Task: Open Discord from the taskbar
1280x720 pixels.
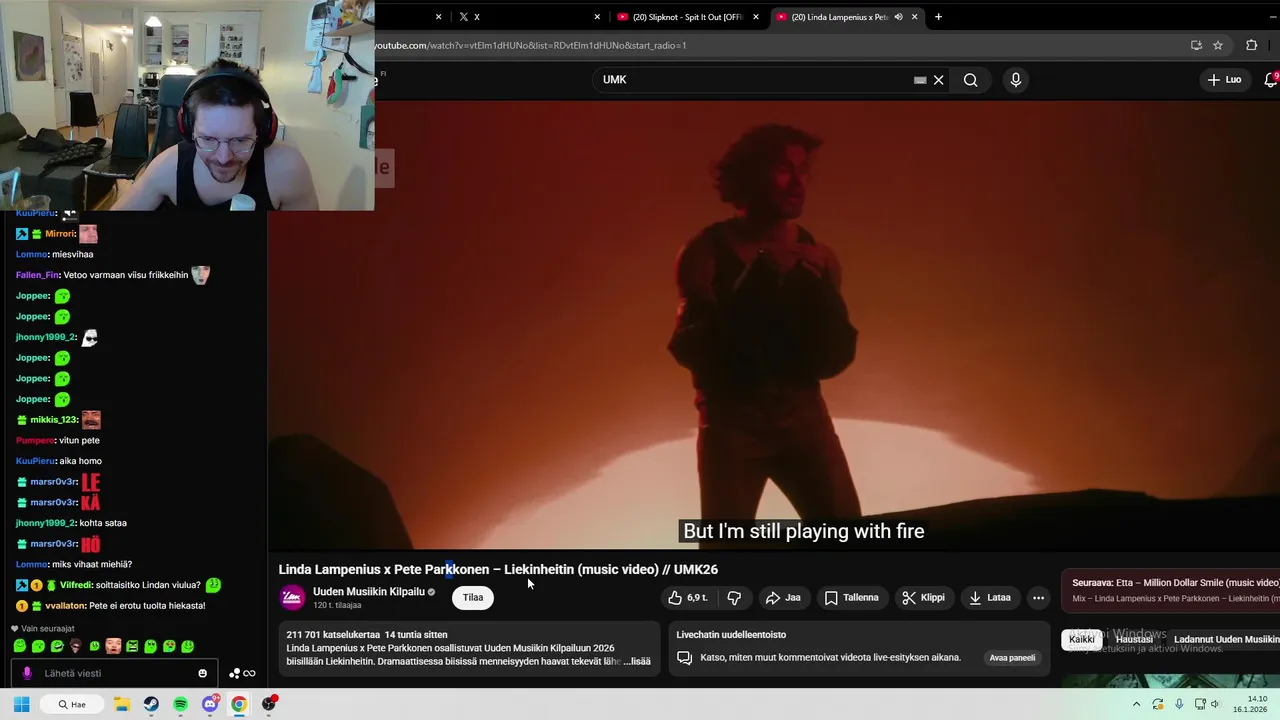Action: 210,704
